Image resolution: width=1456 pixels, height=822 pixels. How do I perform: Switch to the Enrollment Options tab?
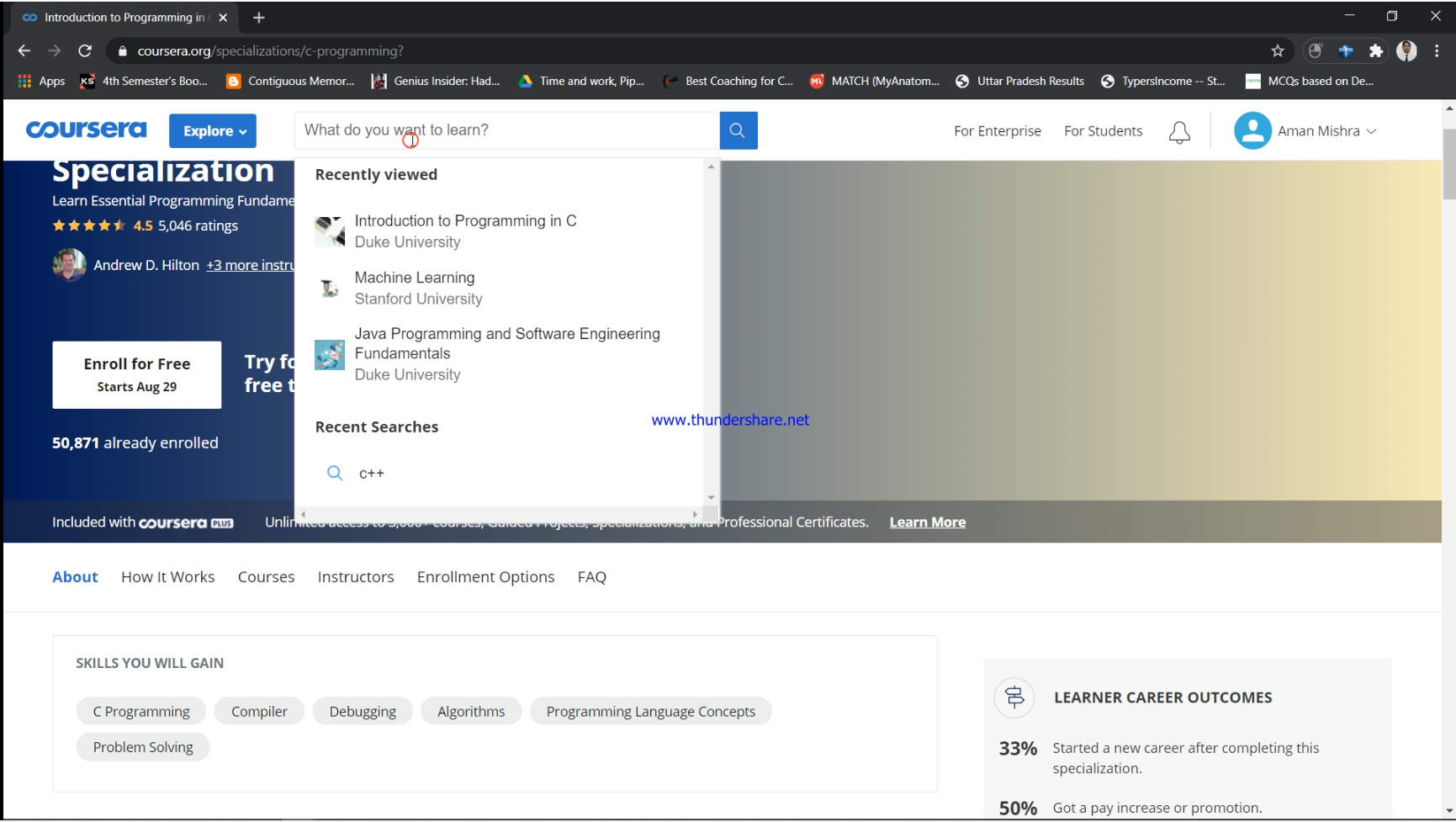pyautogui.click(x=485, y=577)
